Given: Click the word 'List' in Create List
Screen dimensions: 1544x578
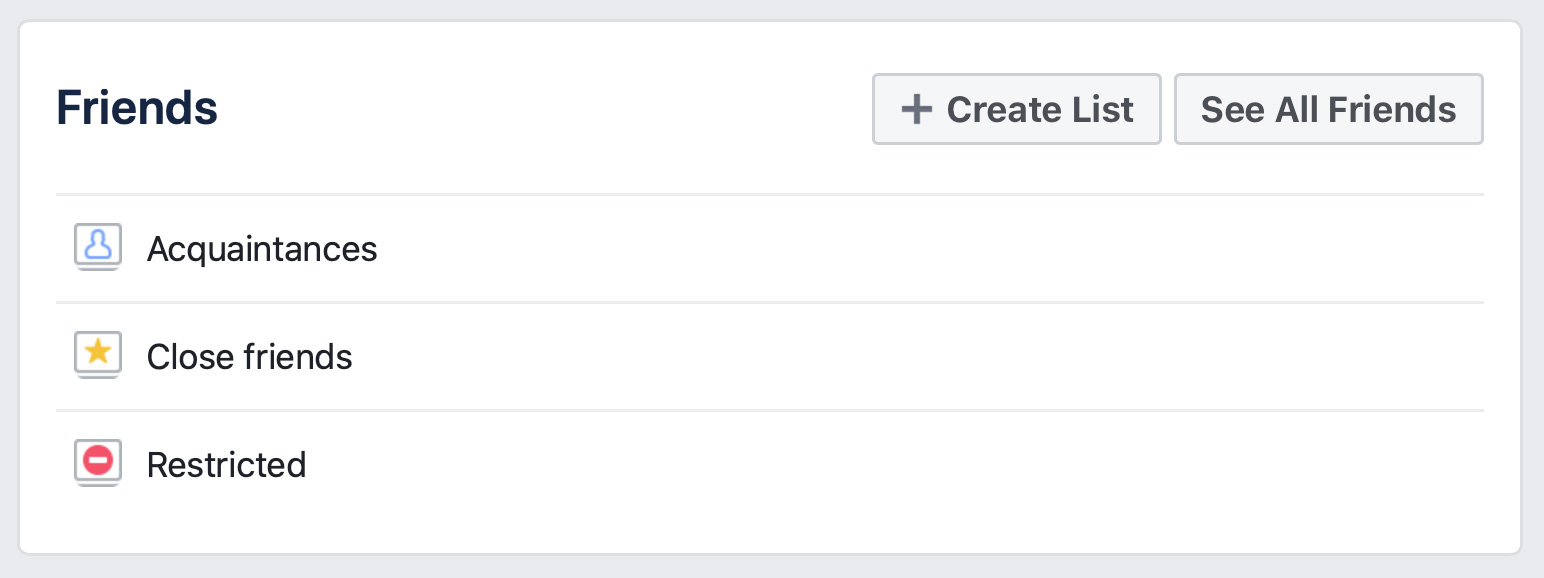Looking at the screenshot, I should pyautogui.click(x=1105, y=109).
